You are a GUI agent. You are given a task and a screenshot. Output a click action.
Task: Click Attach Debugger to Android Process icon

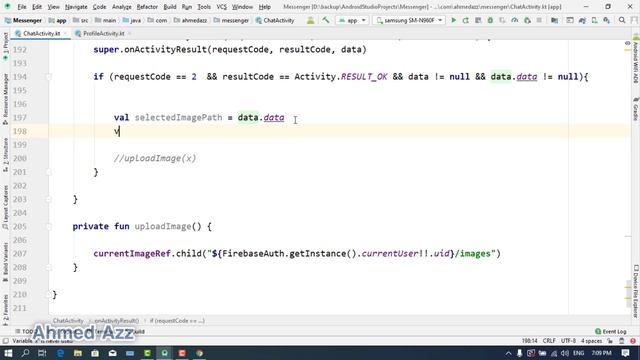(527, 20)
